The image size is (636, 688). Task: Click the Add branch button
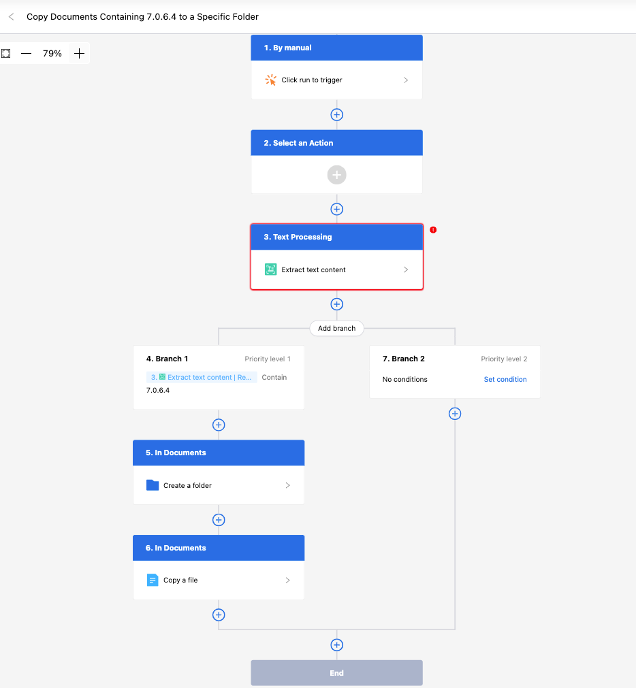click(x=336, y=328)
